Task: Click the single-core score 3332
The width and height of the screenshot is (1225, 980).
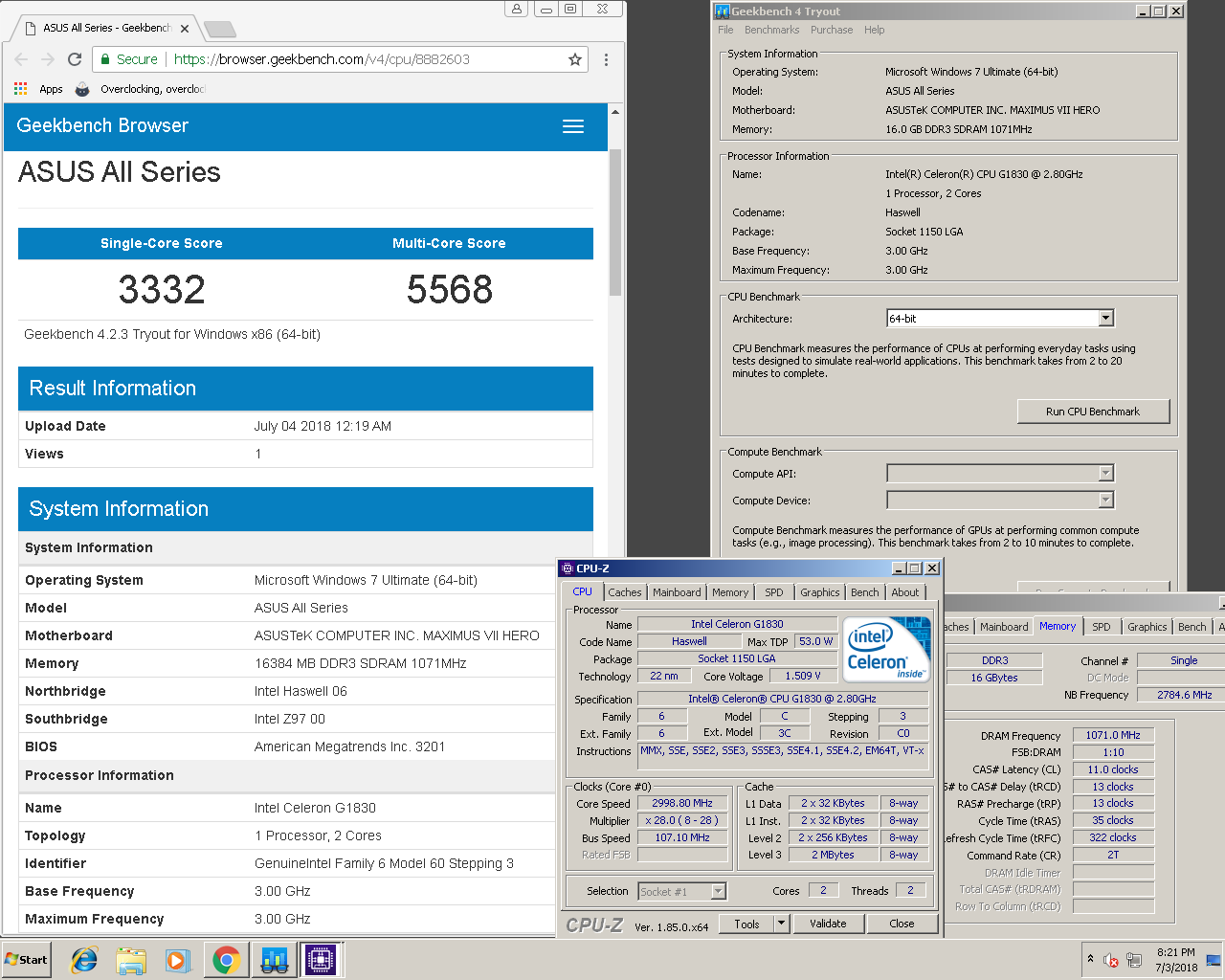Action: click(x=162, y=290)
